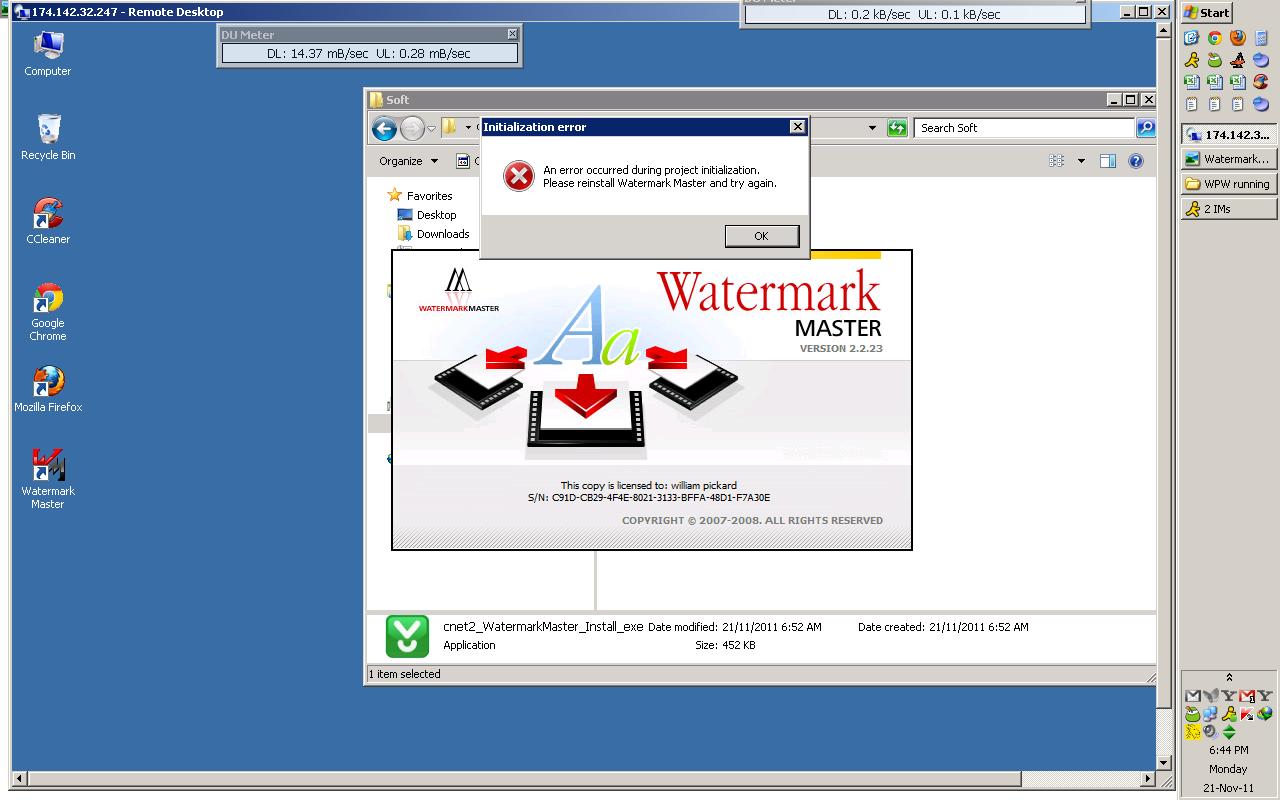The image size is (1280, 800).
Task: Switch to the 2 IMs taskbar button
Action: (x=1229, y=209)
